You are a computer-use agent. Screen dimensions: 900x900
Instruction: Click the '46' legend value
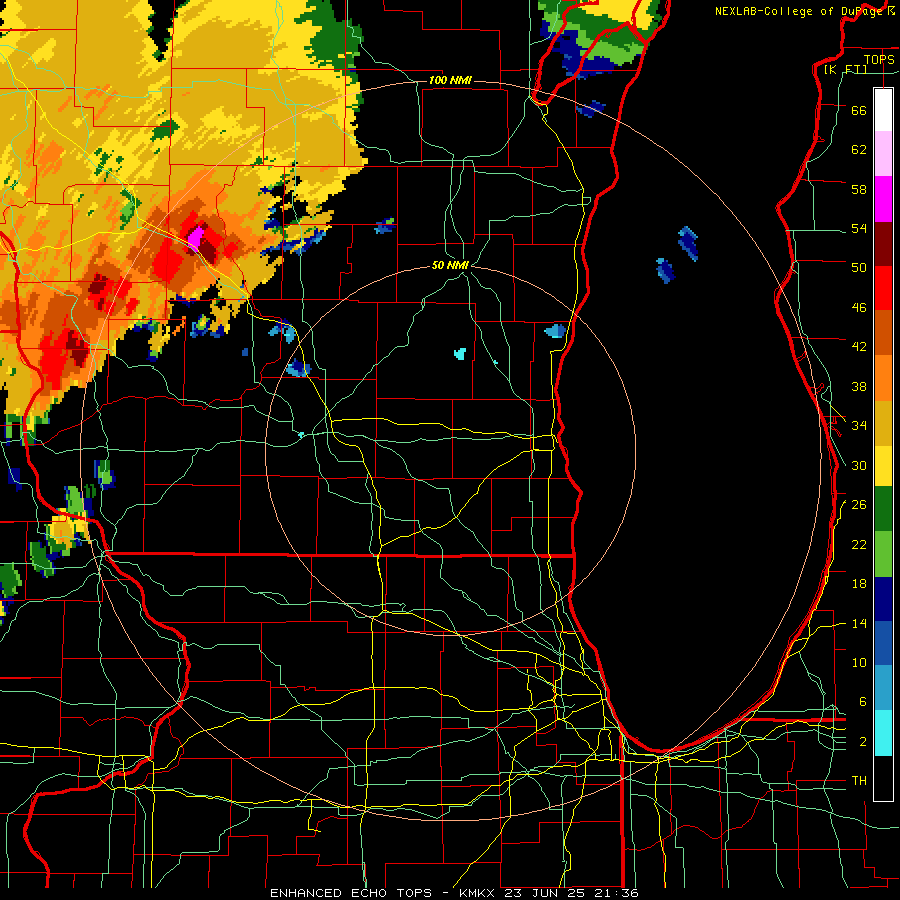click(x=859, y=308)
